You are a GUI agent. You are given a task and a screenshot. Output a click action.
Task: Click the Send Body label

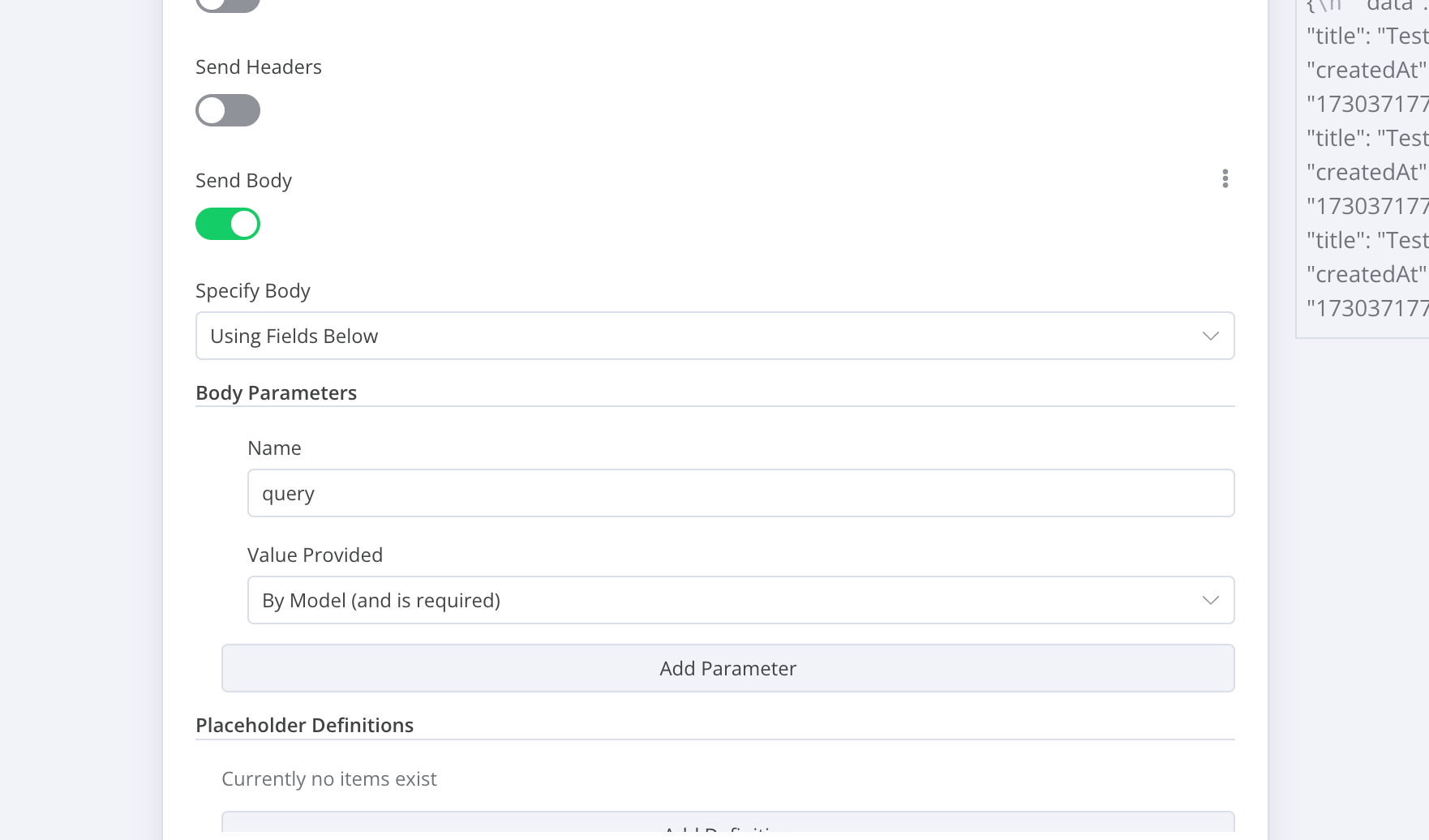(x=243, y=181)
